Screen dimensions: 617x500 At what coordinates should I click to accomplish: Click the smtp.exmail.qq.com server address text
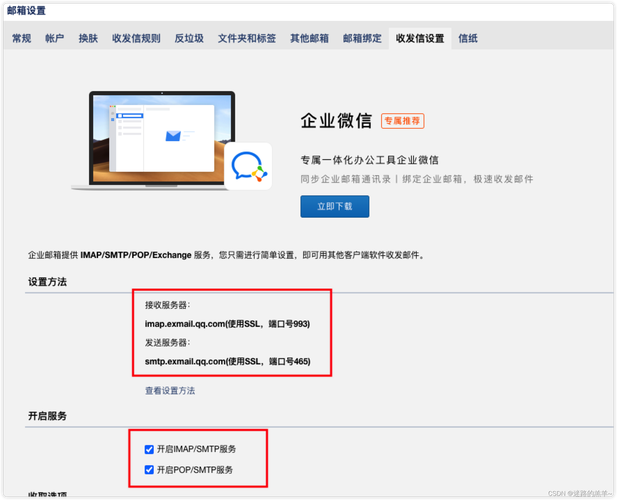pyautogui.click(x=227, y=361)
